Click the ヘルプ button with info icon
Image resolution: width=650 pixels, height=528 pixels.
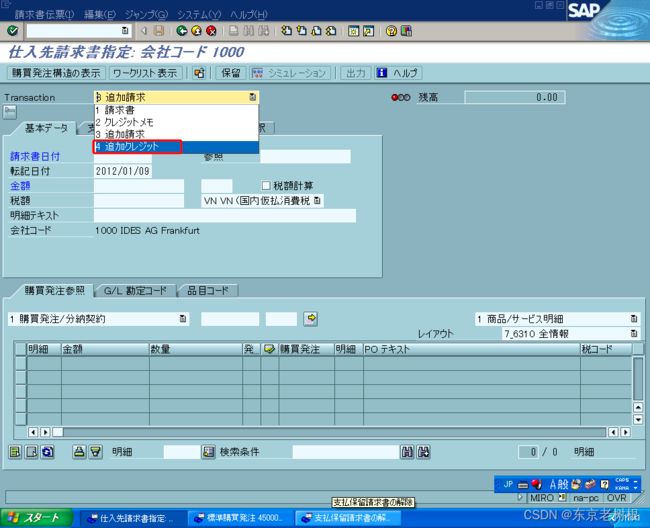pos(398,73)
